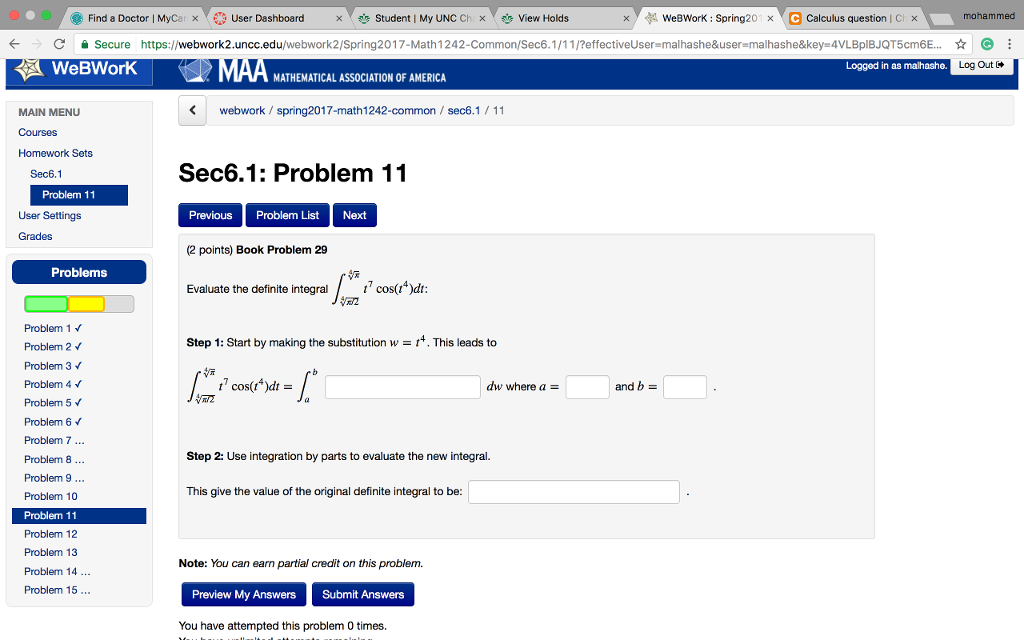The width and height of the screenshot is (1024, 640).
Task: Switch to the View Holds tab
Action: tap(542, 17)
